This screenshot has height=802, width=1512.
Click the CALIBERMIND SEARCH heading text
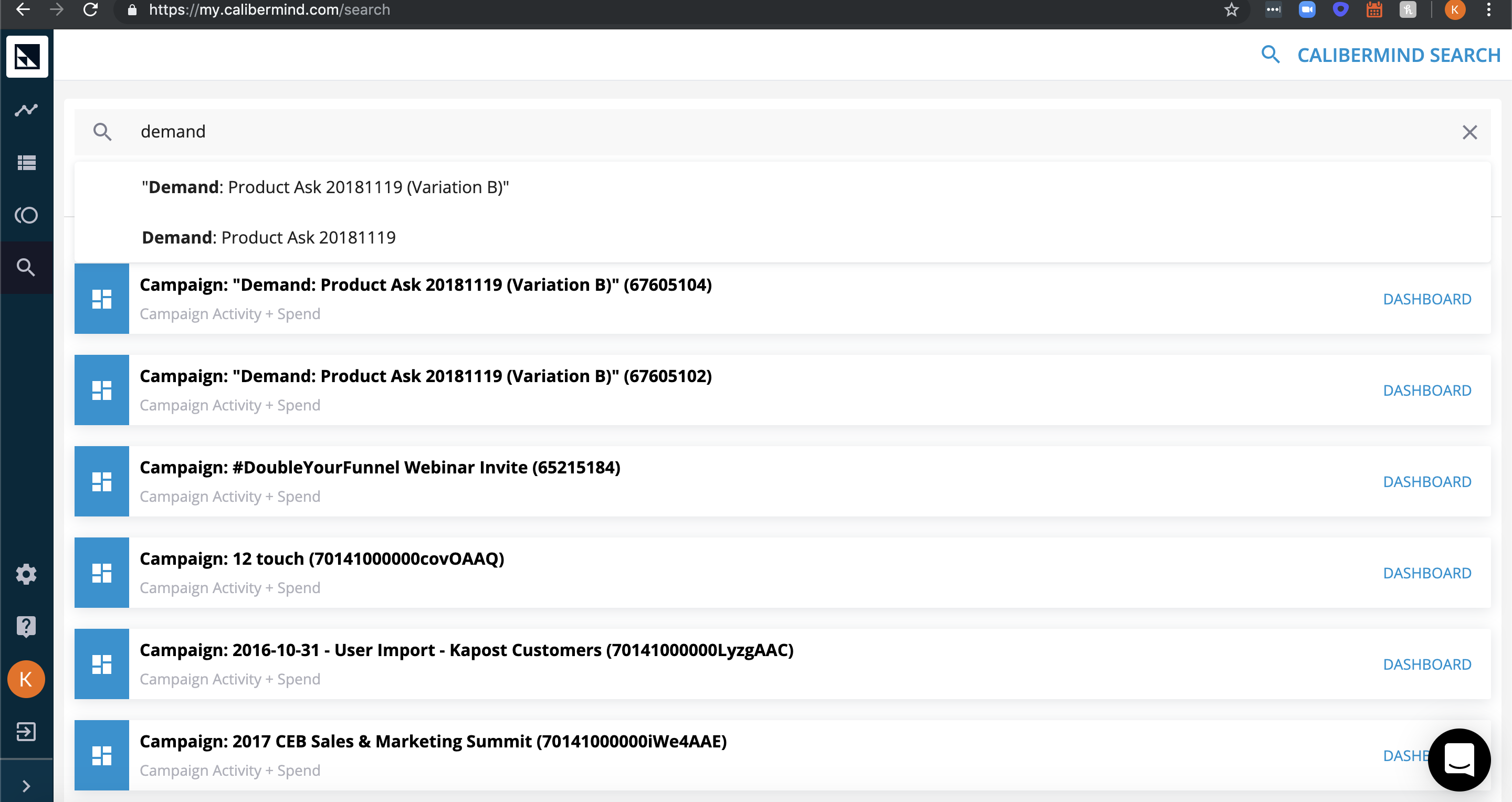(x=1399, y=55)
